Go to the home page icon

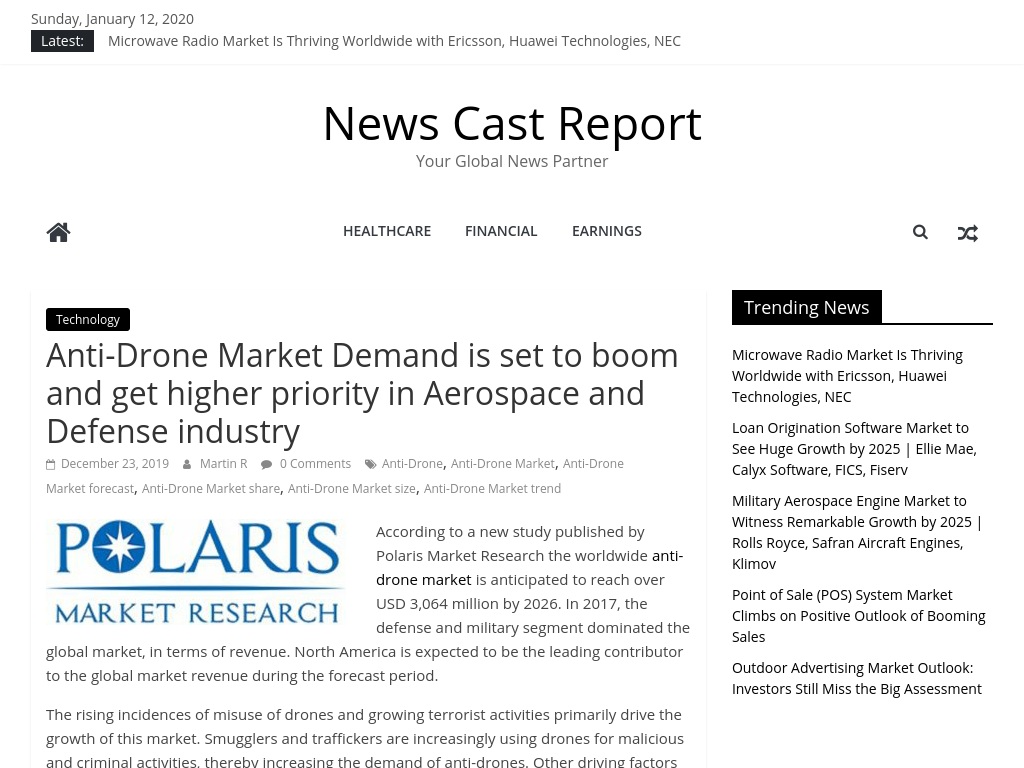click(58, 232)
